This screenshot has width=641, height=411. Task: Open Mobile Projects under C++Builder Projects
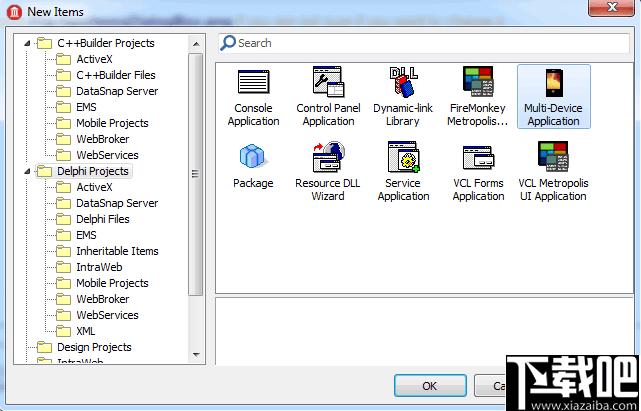coord(102,123)
